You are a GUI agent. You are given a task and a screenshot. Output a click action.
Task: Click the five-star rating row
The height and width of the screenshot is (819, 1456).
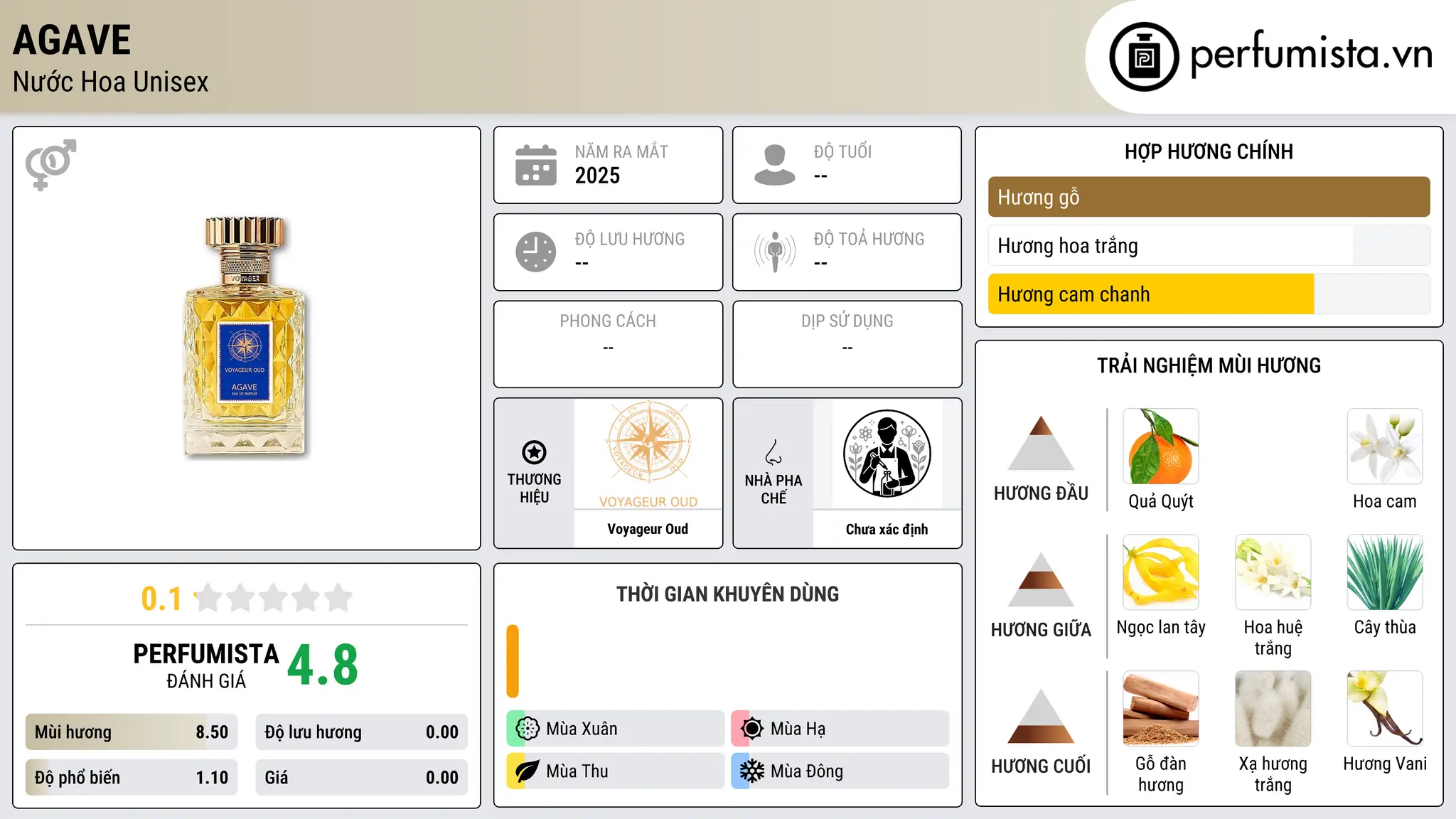click(273, 598)
